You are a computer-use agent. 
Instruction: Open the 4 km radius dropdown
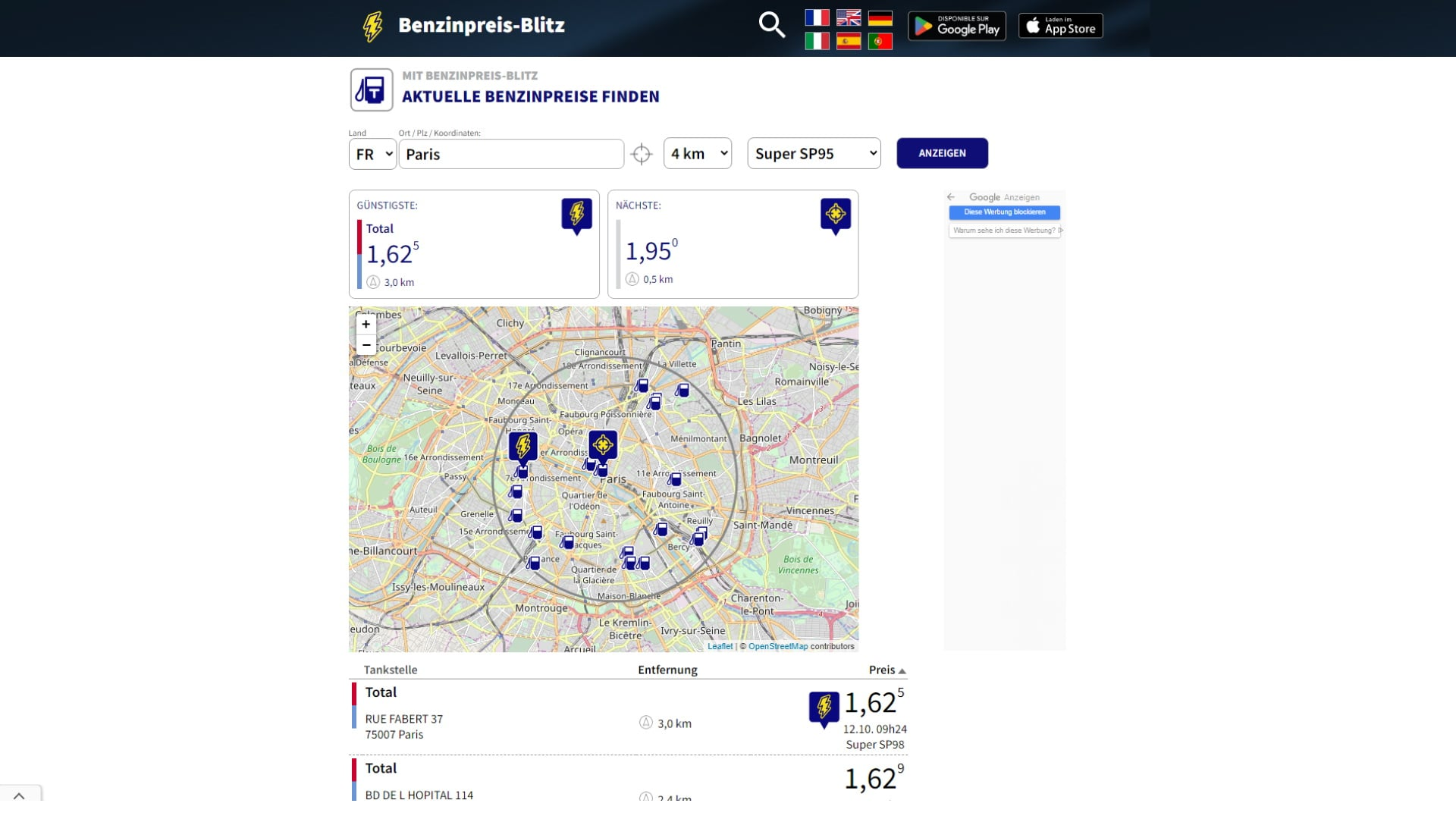pos(697,153)
